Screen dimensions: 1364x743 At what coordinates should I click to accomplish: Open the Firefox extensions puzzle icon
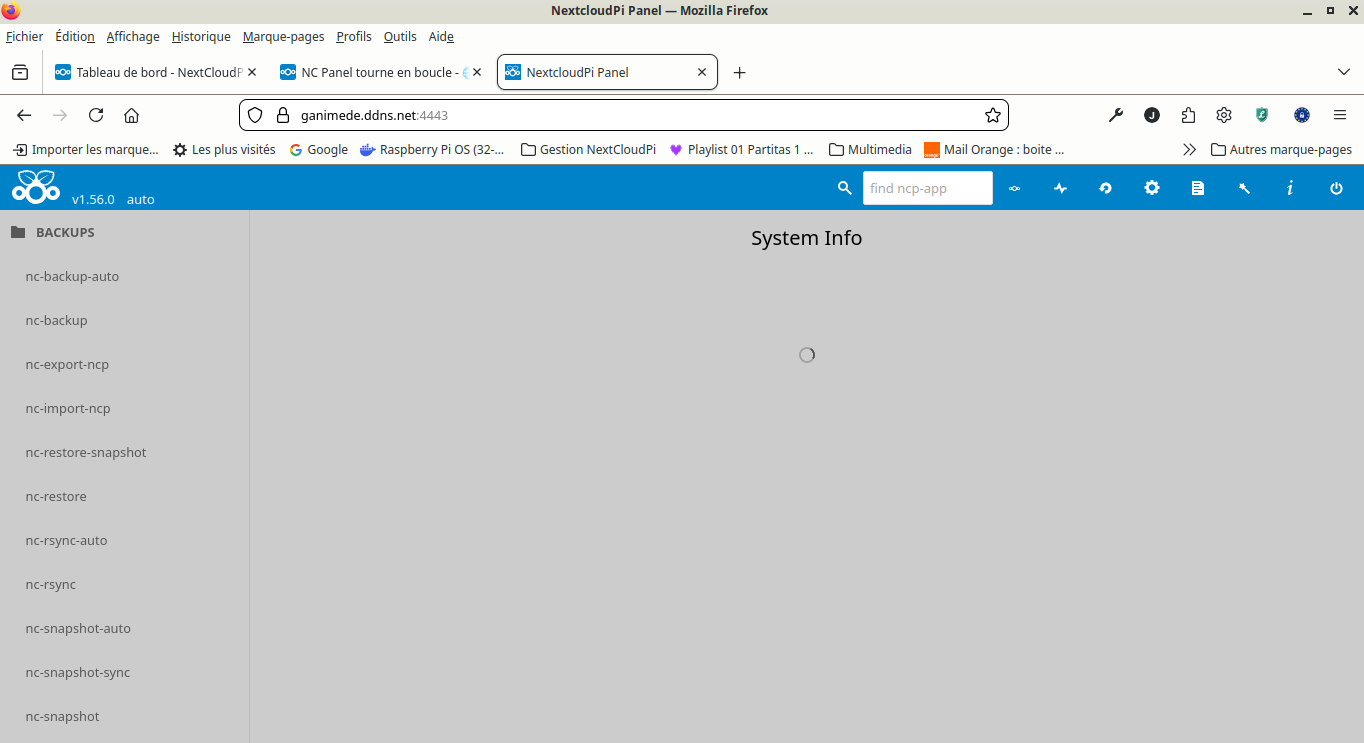click(x=1188, y=115)
